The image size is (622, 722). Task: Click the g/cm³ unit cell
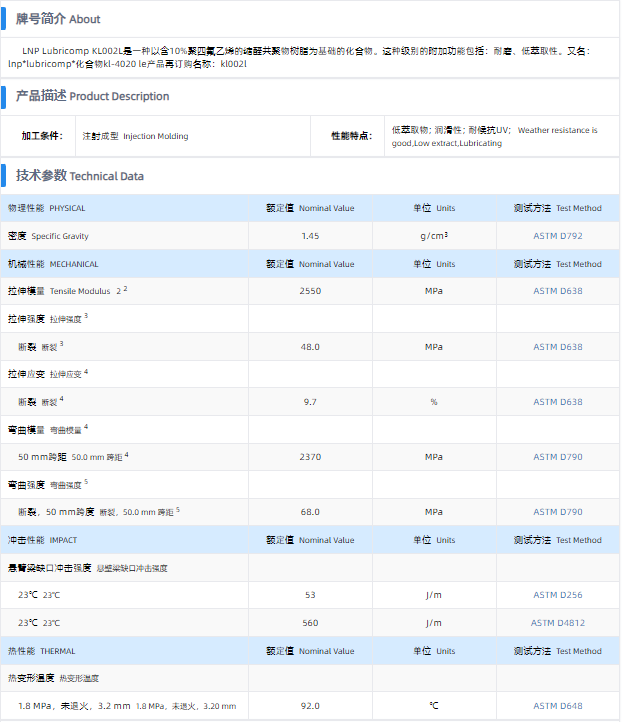tap(434, 236)
